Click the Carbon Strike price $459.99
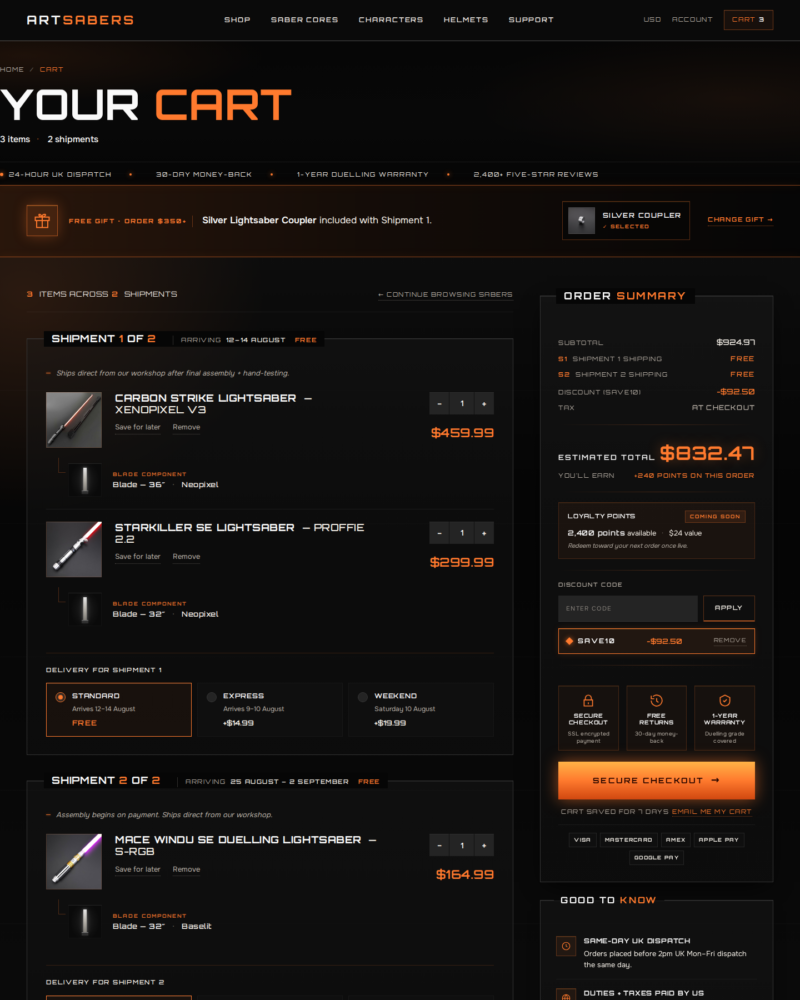Image resolution: width=800 pixels, height=1000 pixels. click(x=463, y=433)
